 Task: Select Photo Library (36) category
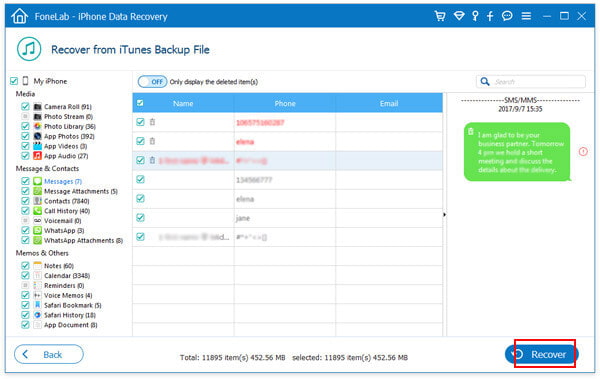point(70,127)
